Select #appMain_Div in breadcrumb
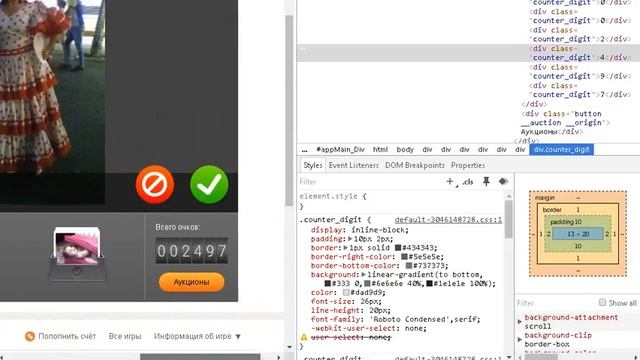The width and height of the screenshot is (640, 360). tap(340, 150)
